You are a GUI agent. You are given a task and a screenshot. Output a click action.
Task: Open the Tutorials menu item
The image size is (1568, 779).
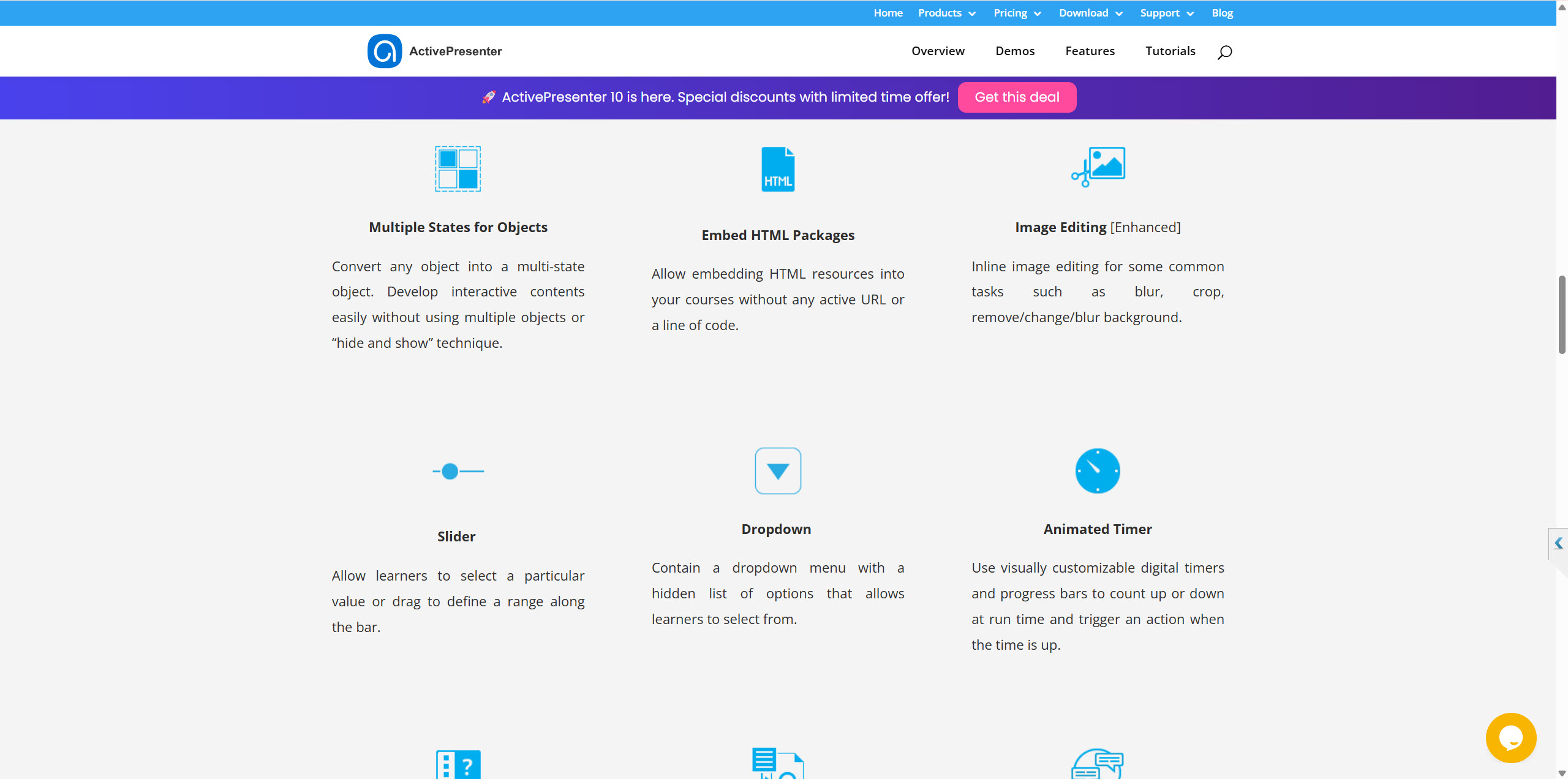coord(1170,51)
